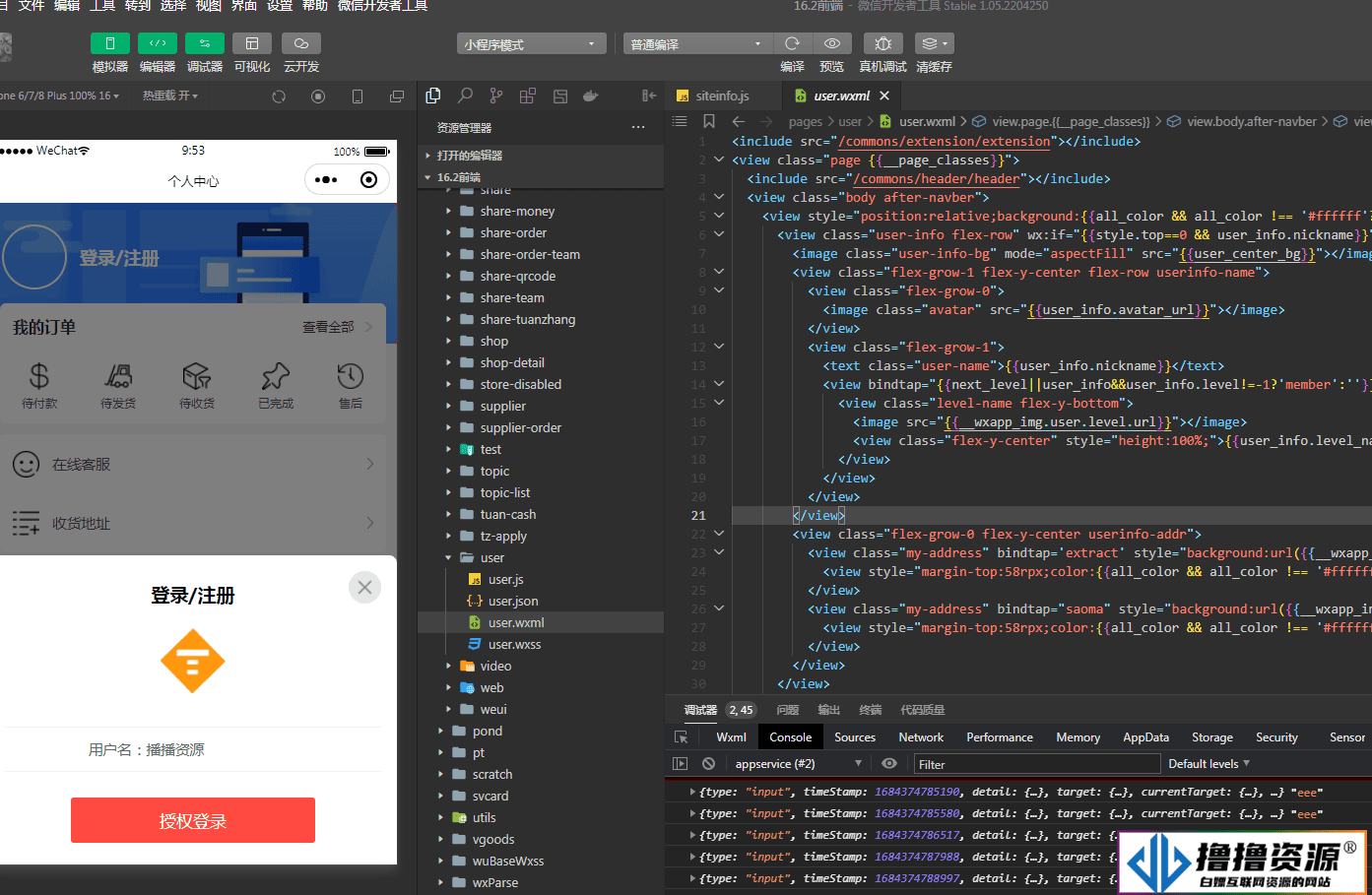Open the extensions grid icon

(x=528, y=96)
